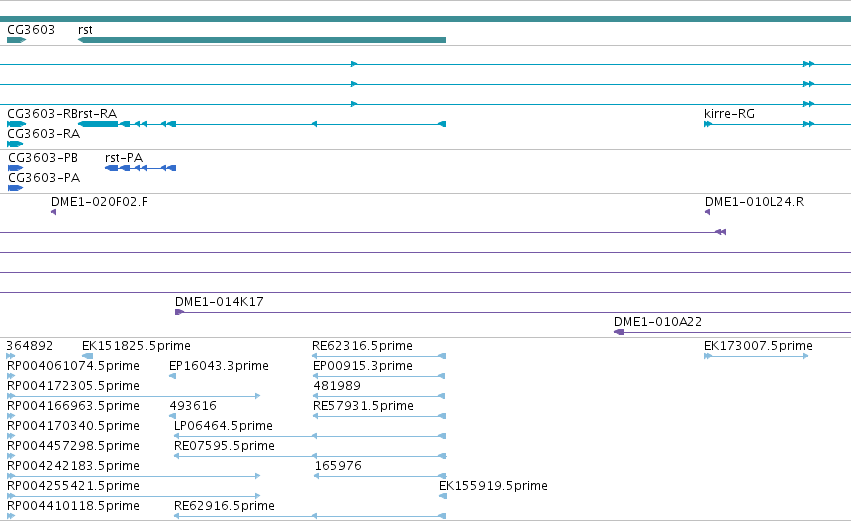Select the EP00915.3prime EST label
851x521 pixels.
tap(363, 366)
